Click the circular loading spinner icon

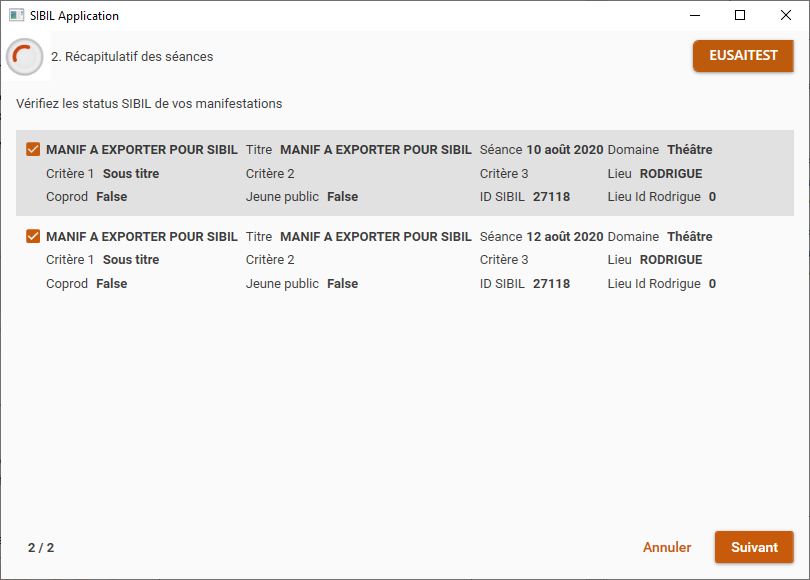pyautogui.click(x=24, y=56)
